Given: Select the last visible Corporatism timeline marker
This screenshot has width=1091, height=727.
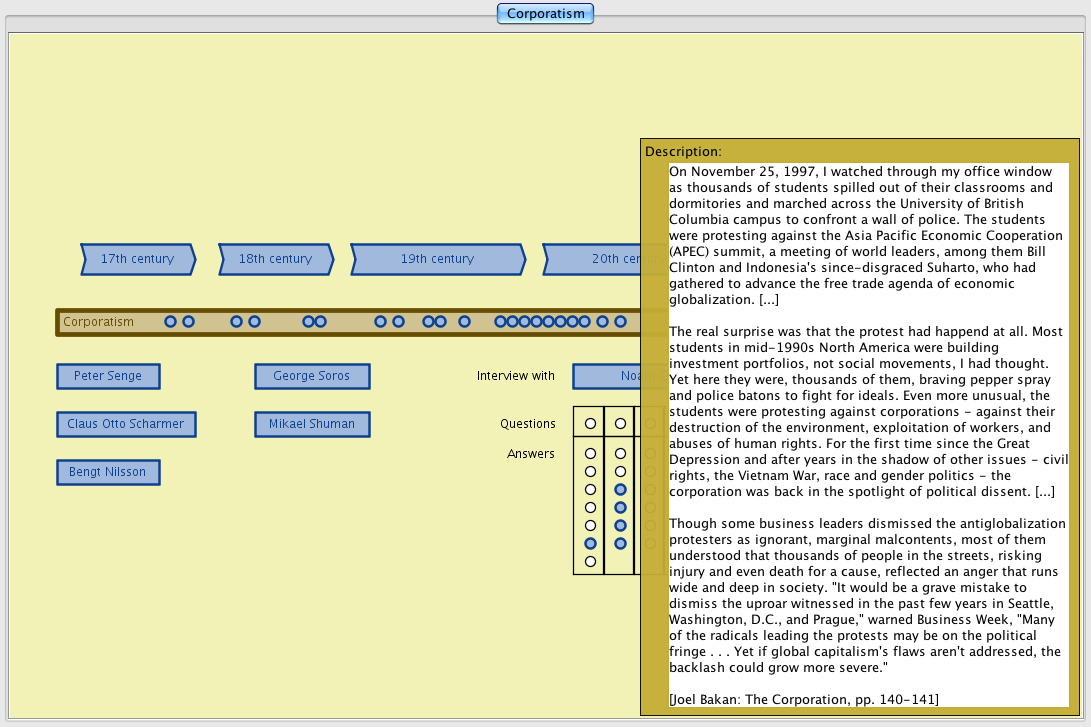Looking at the screenshot, I should pos(620,322).
